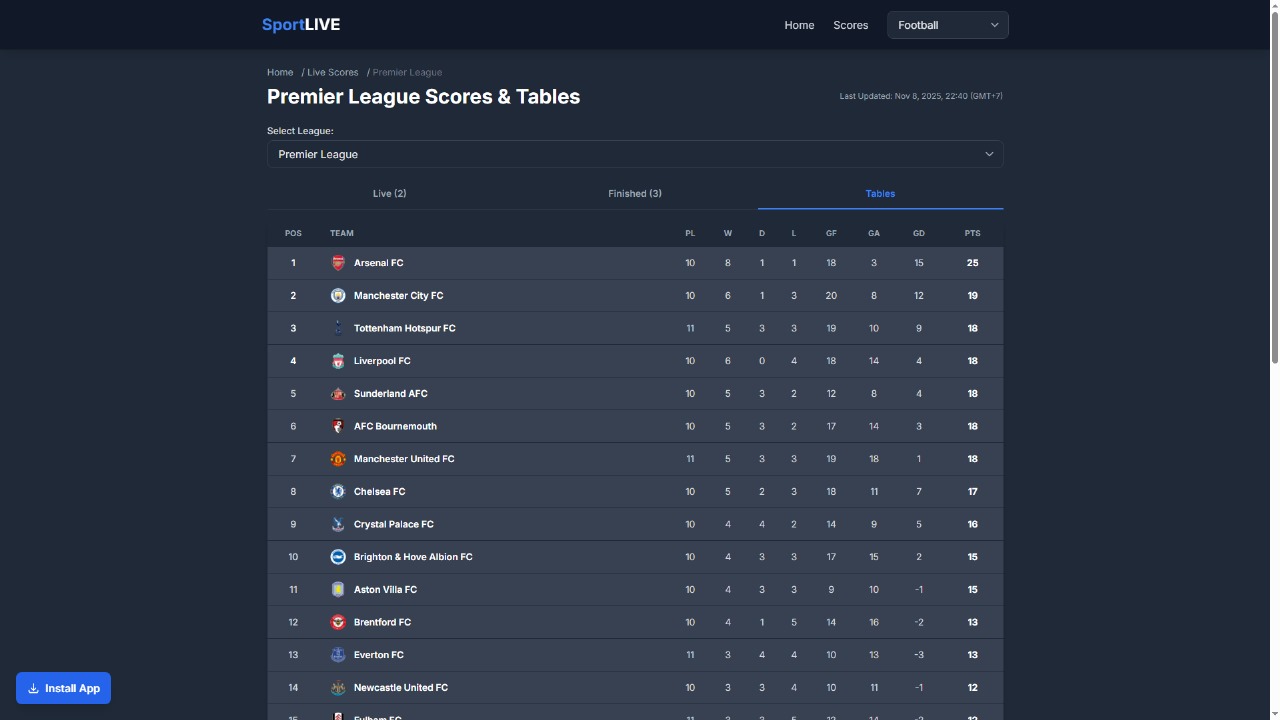The width and height of the screenshot is (1280, 720).
Task: Open the Football sport dropdown
Action: click(947, 25)
